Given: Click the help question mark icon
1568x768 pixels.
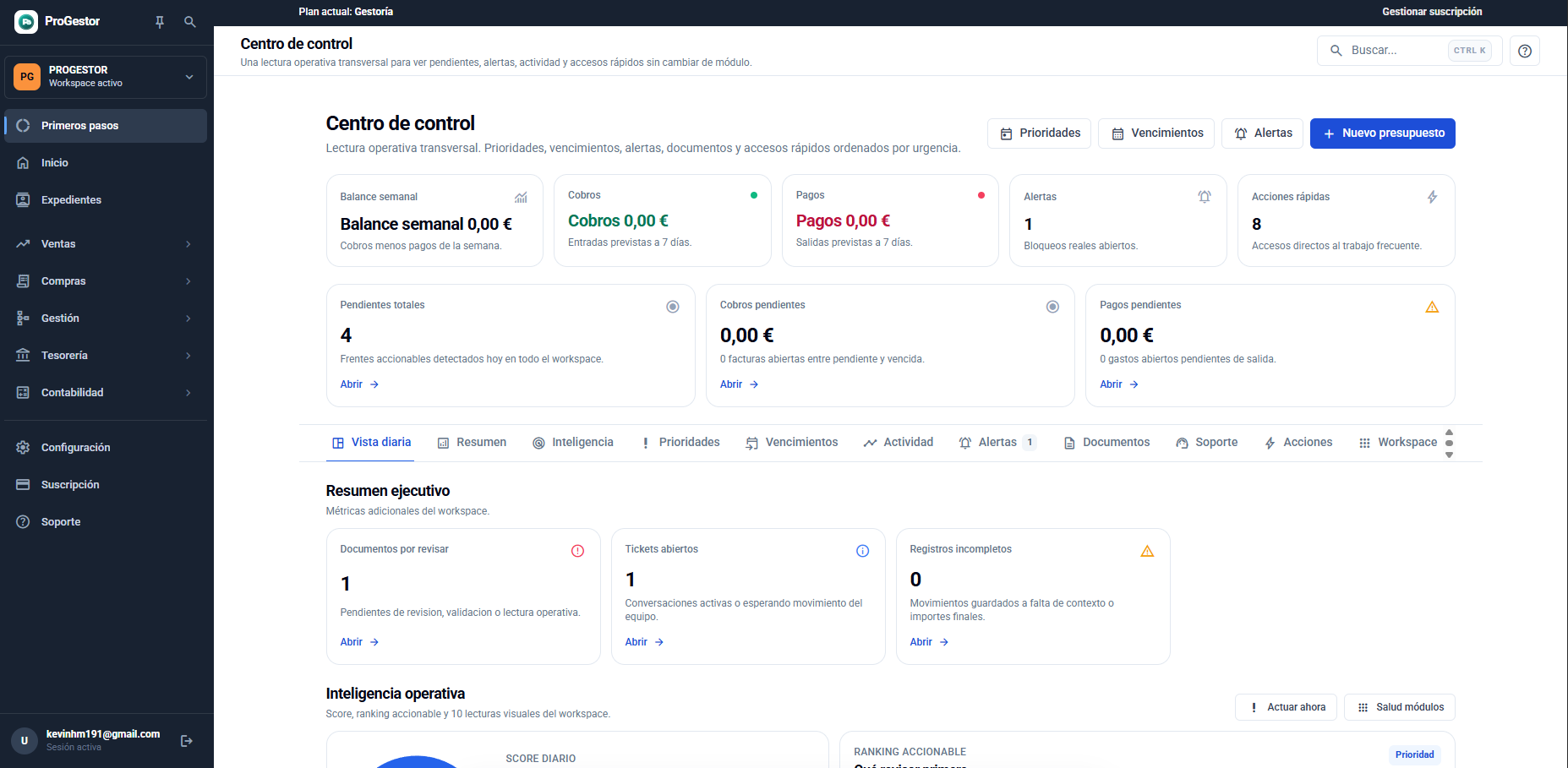Looking at the screenshot, I should [x=1525, y=51].
